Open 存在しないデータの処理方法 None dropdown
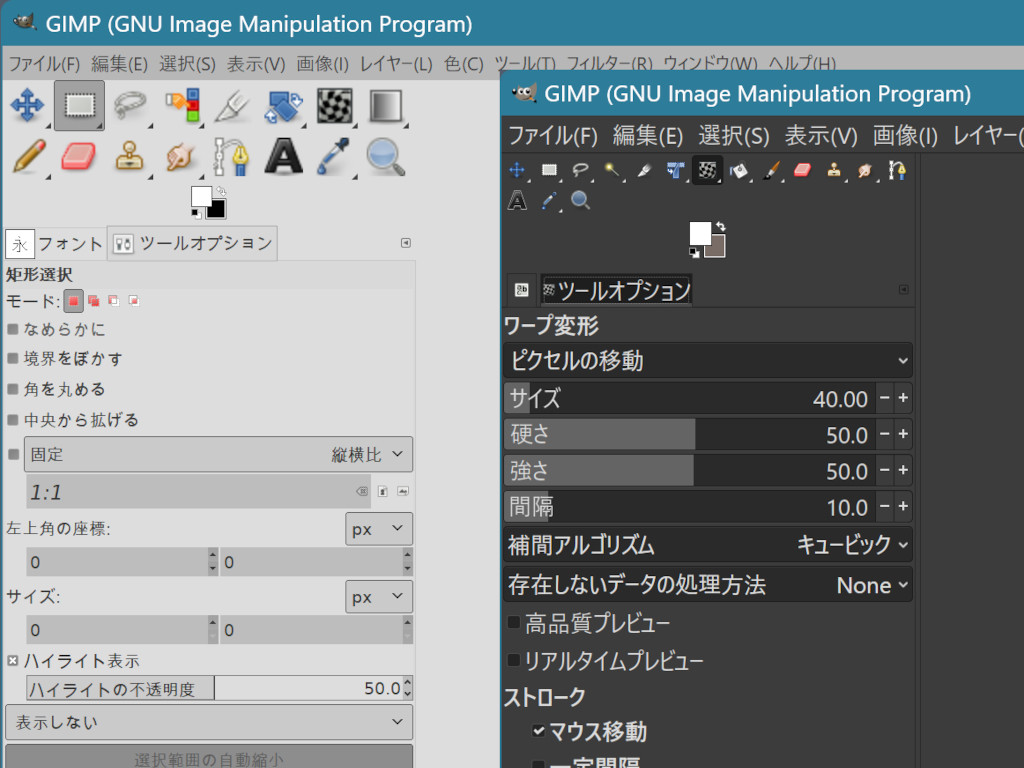This screenshot has width=1024, height=768. tap(708, 585)
